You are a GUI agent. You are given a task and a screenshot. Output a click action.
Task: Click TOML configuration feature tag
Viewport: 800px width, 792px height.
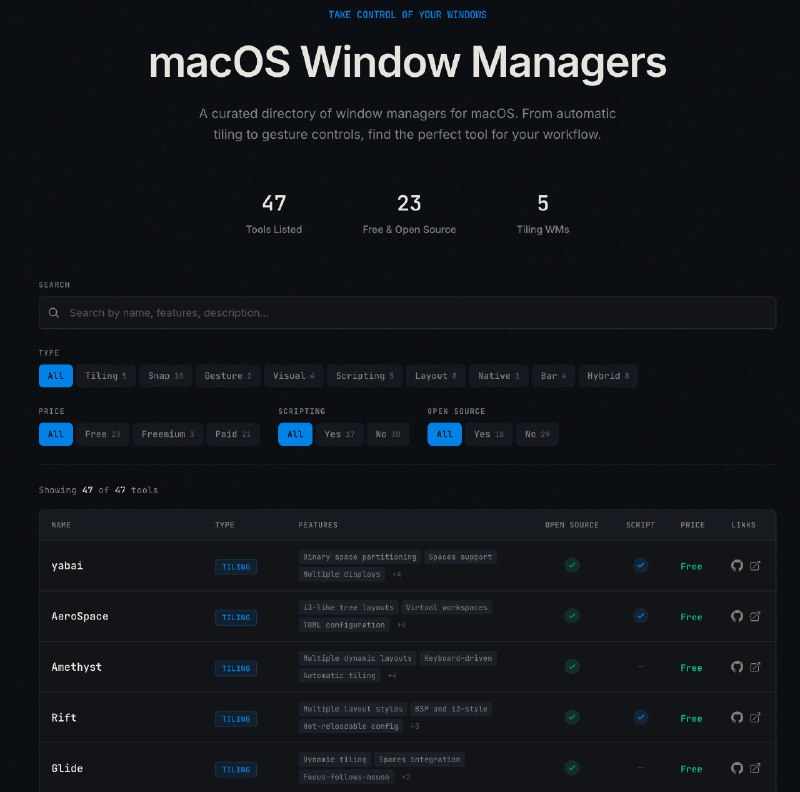point(344,625)
